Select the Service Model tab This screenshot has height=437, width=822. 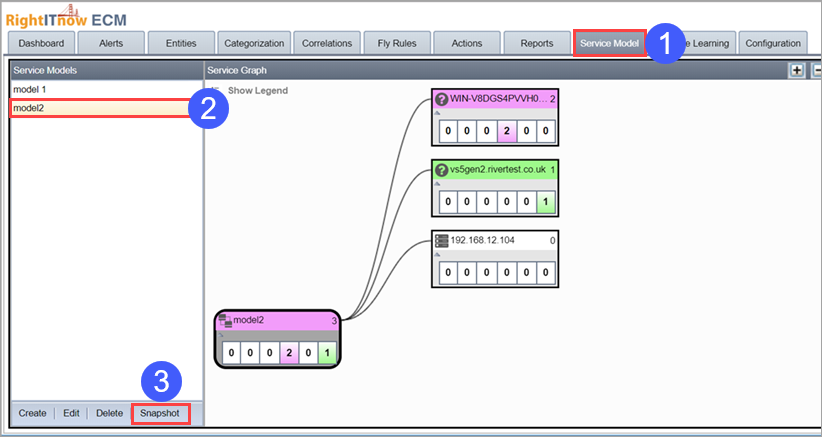609,43
